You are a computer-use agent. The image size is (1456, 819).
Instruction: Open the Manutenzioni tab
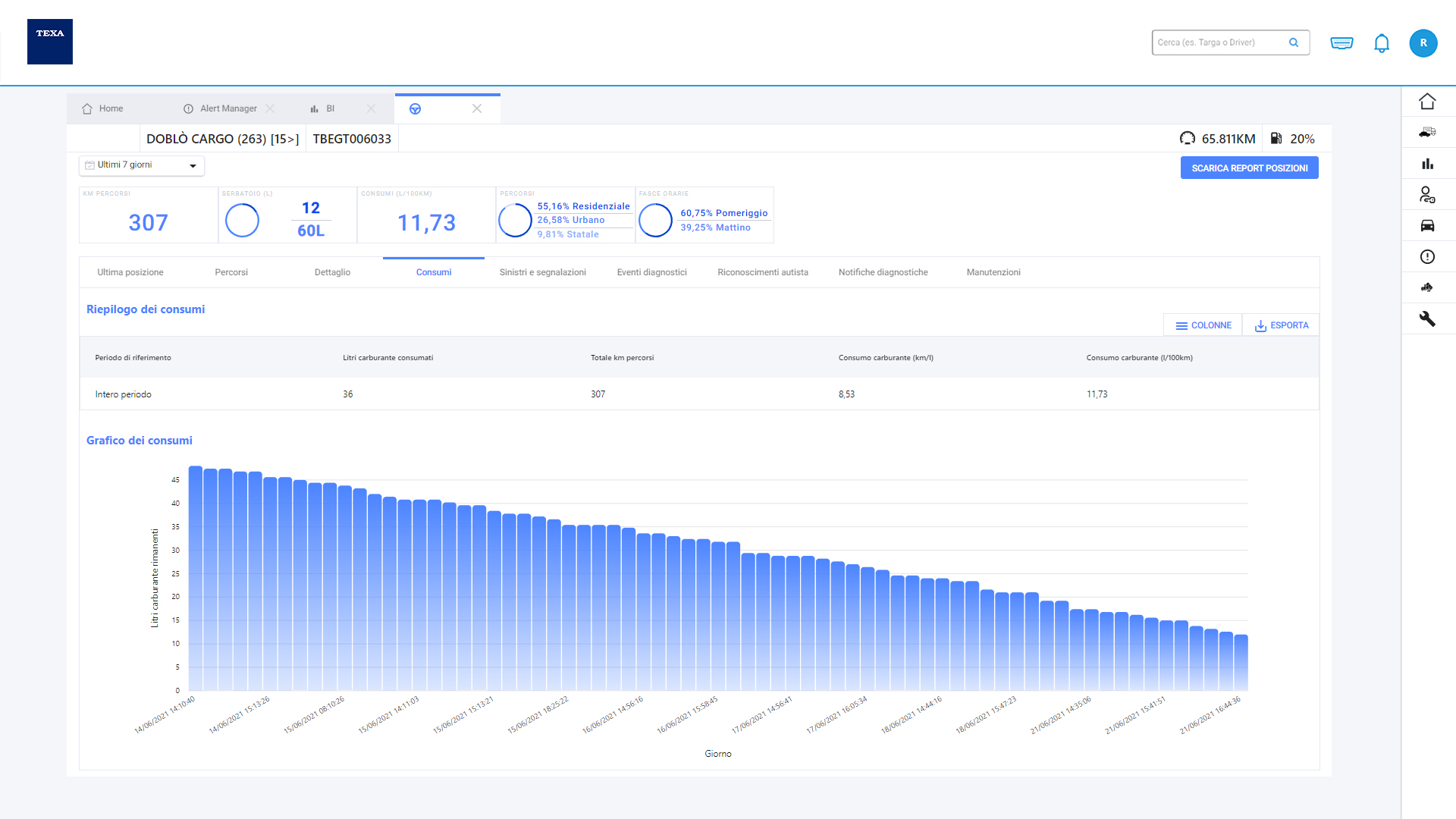(x=993, y=272)
